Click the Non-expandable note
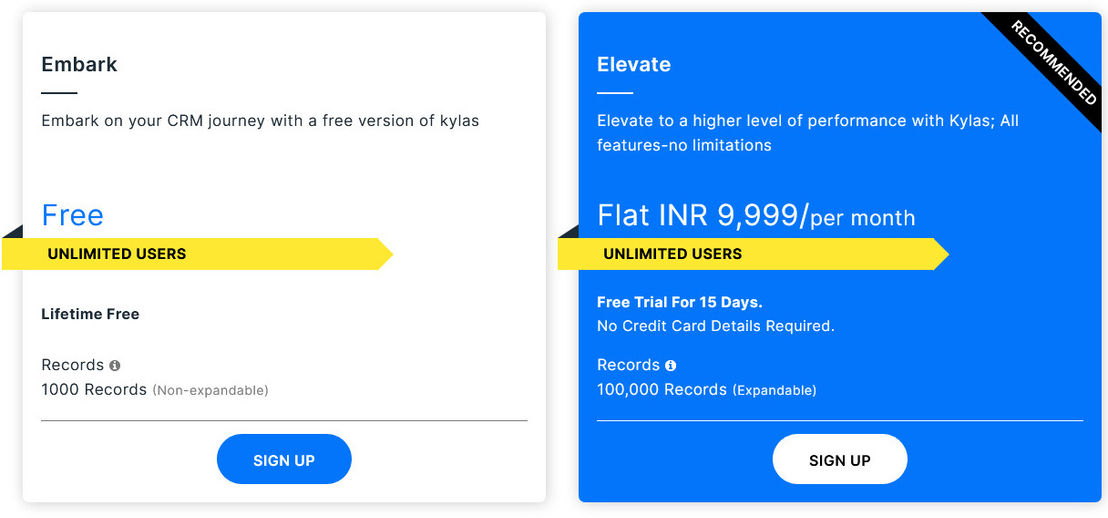The width and height of the screenshot is (1108, 518). 211,390
